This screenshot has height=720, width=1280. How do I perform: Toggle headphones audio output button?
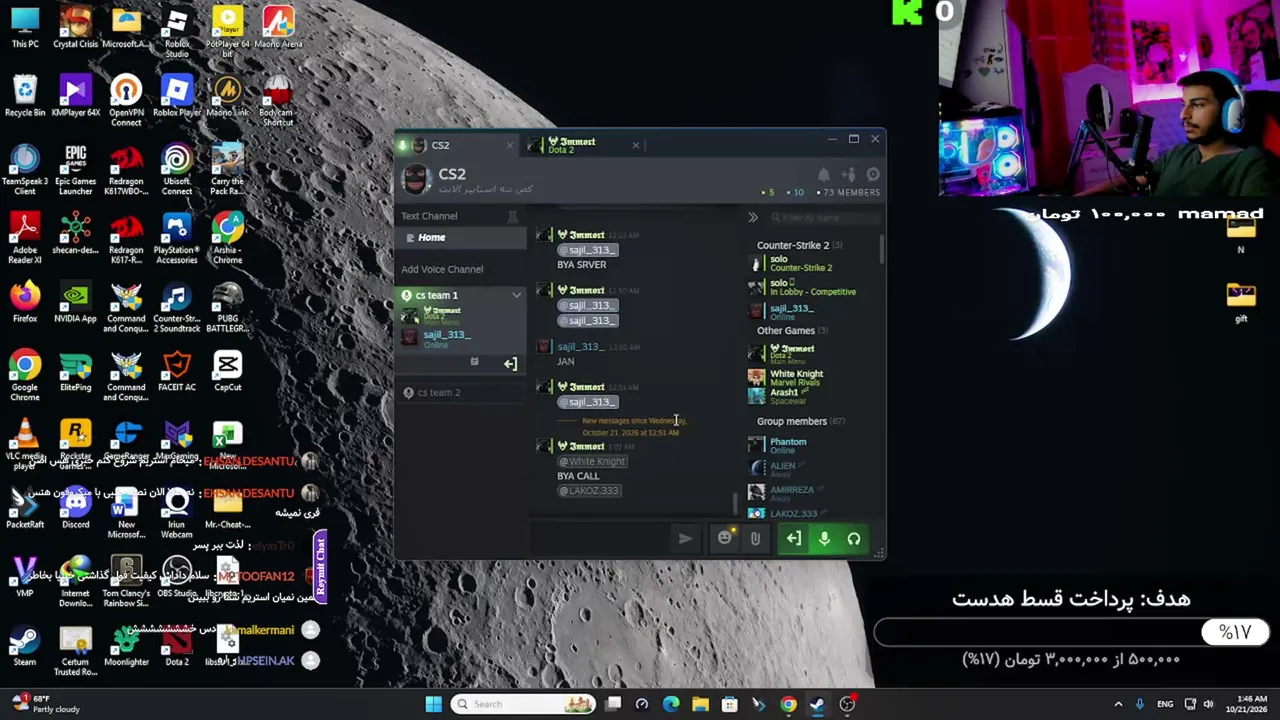point(854,539)
